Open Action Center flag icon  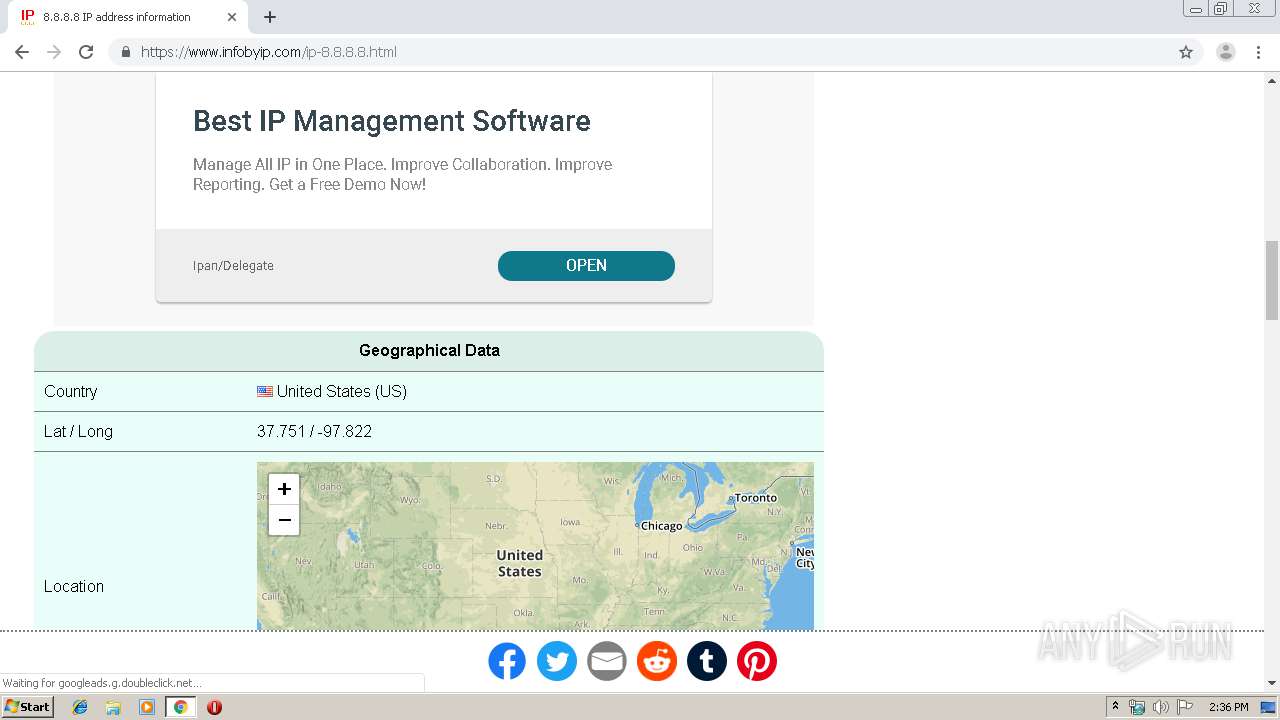1185,707
